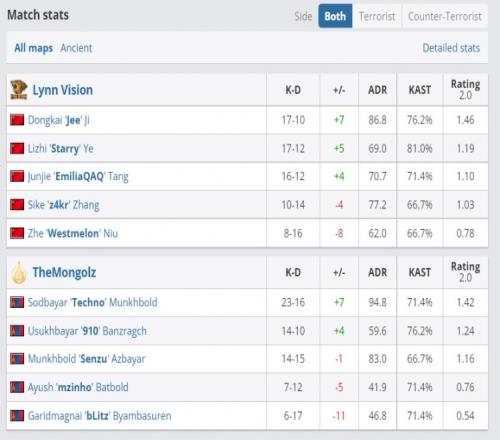
Task: Switch side filter to Counter-Terrorist
Action: (x=445, y=16)
